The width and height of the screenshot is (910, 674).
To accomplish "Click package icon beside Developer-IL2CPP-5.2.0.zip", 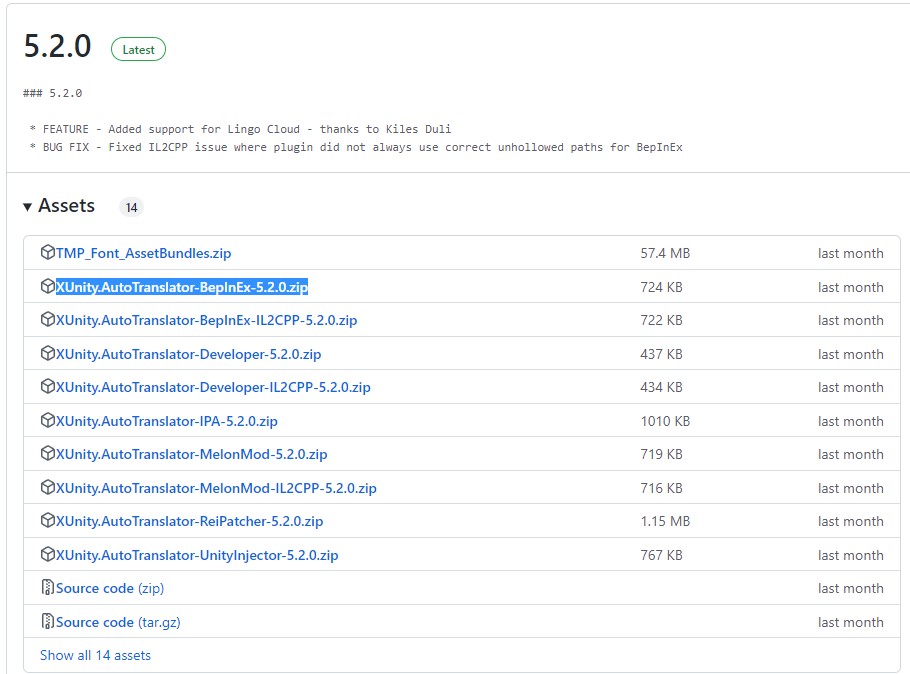I will [x=48, y=387].
